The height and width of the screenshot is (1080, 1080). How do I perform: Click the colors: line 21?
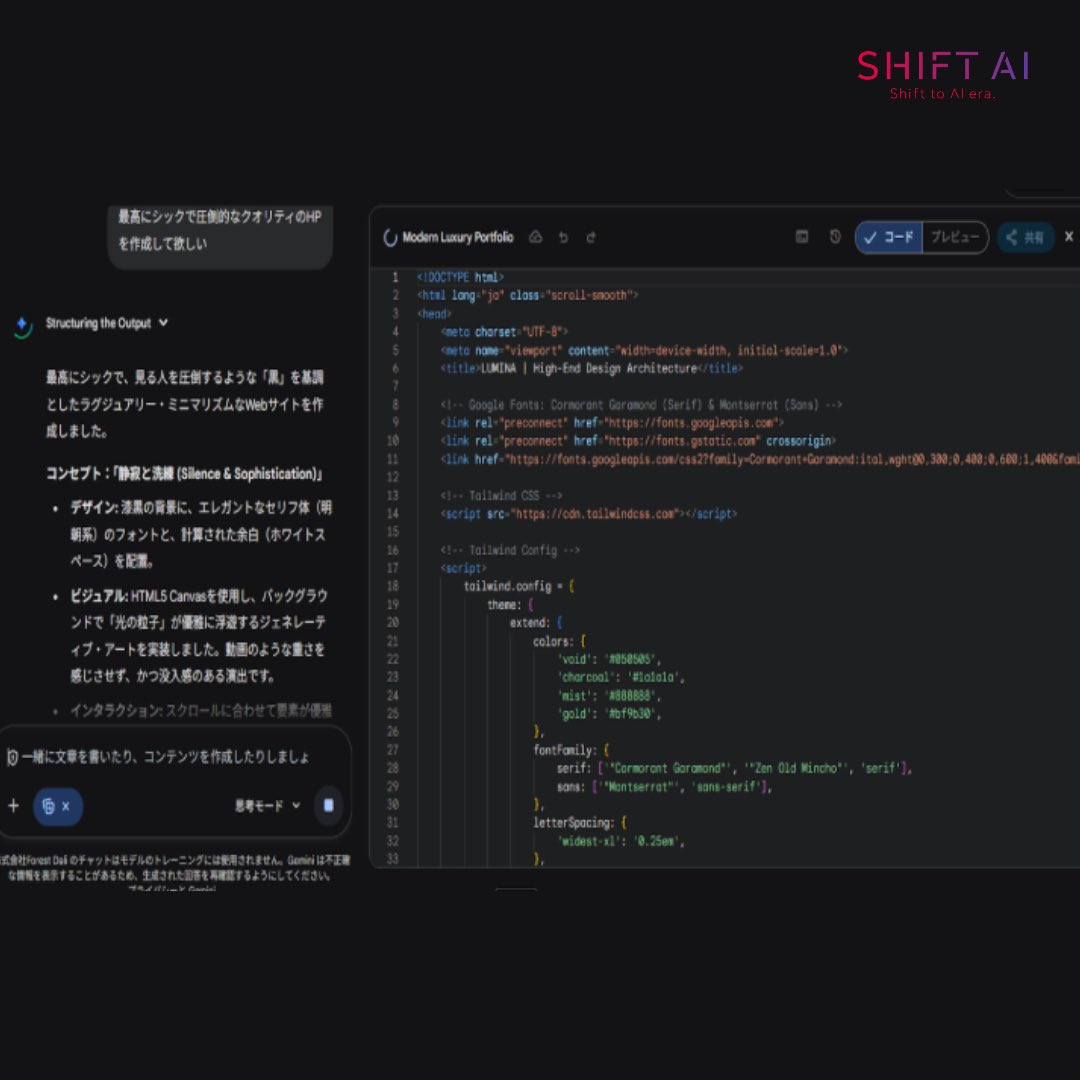(559, 641)
